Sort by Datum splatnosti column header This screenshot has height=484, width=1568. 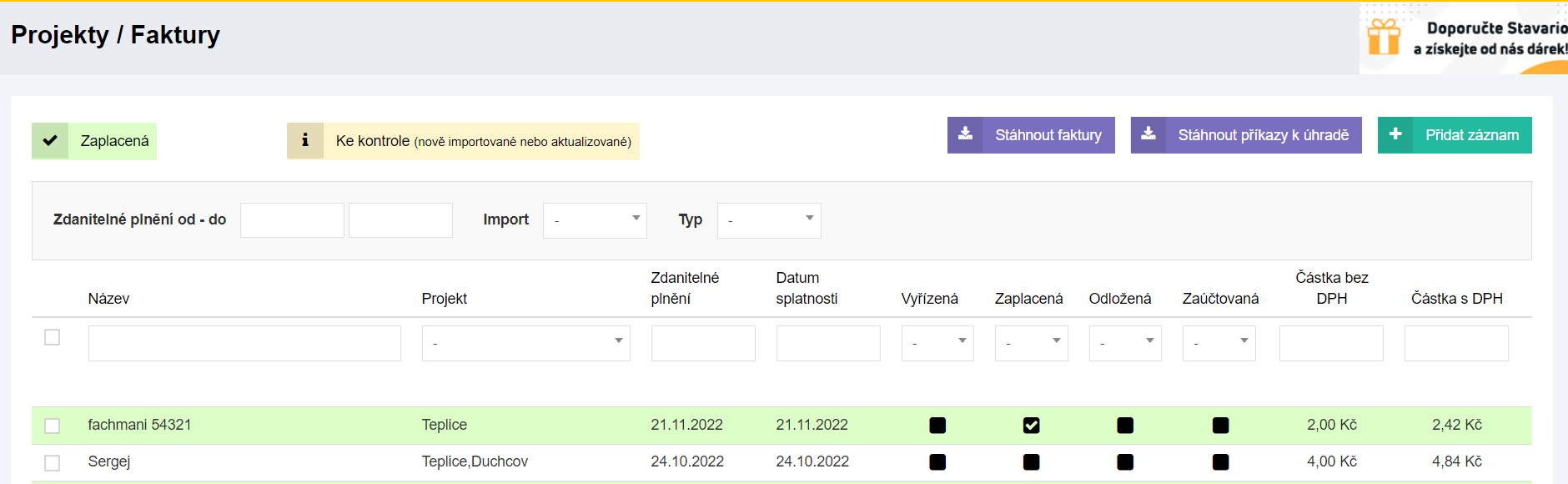pyautogui.click(x=806, y=288)
